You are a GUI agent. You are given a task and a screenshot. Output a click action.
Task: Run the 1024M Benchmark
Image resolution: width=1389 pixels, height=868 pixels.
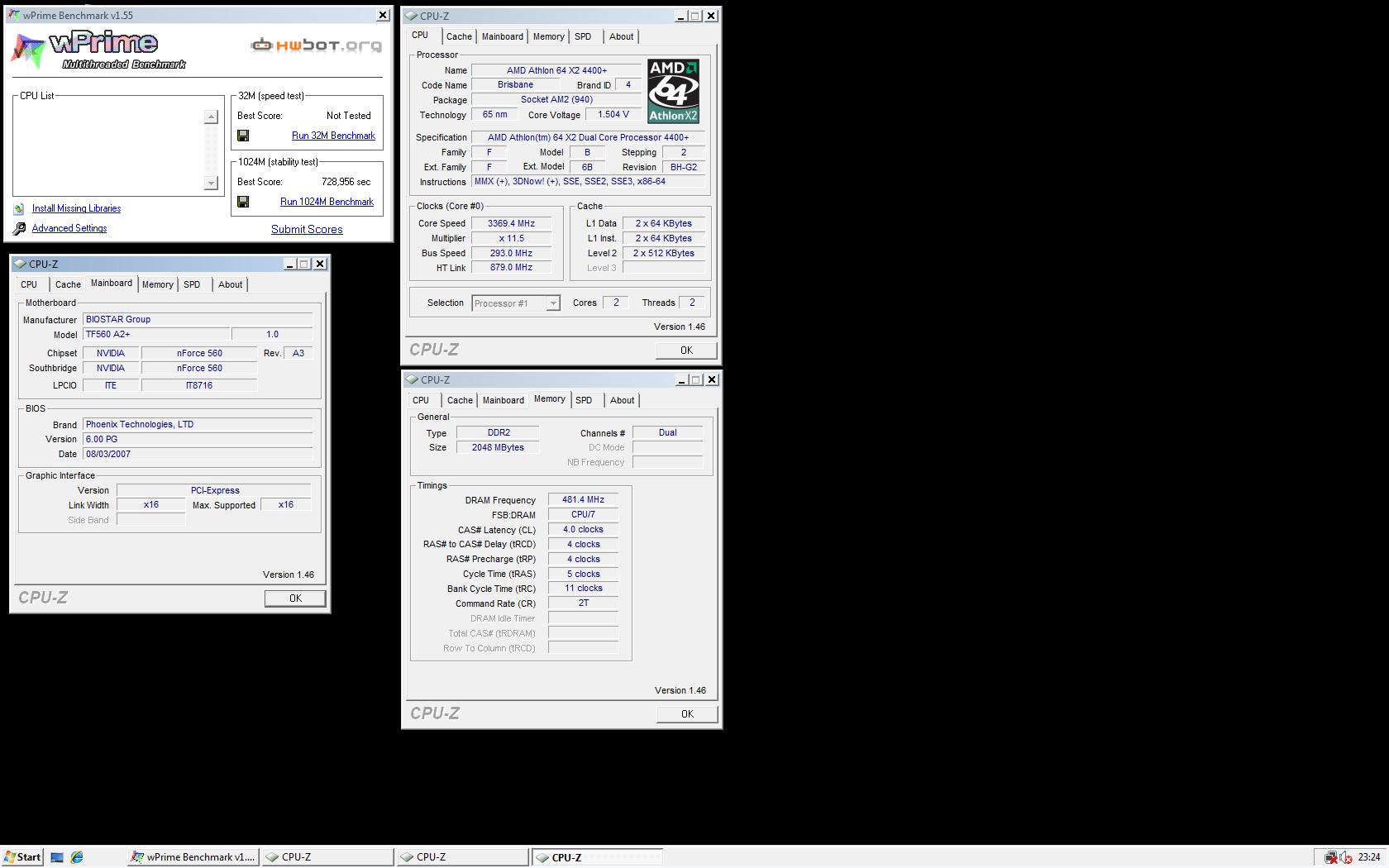327,202
